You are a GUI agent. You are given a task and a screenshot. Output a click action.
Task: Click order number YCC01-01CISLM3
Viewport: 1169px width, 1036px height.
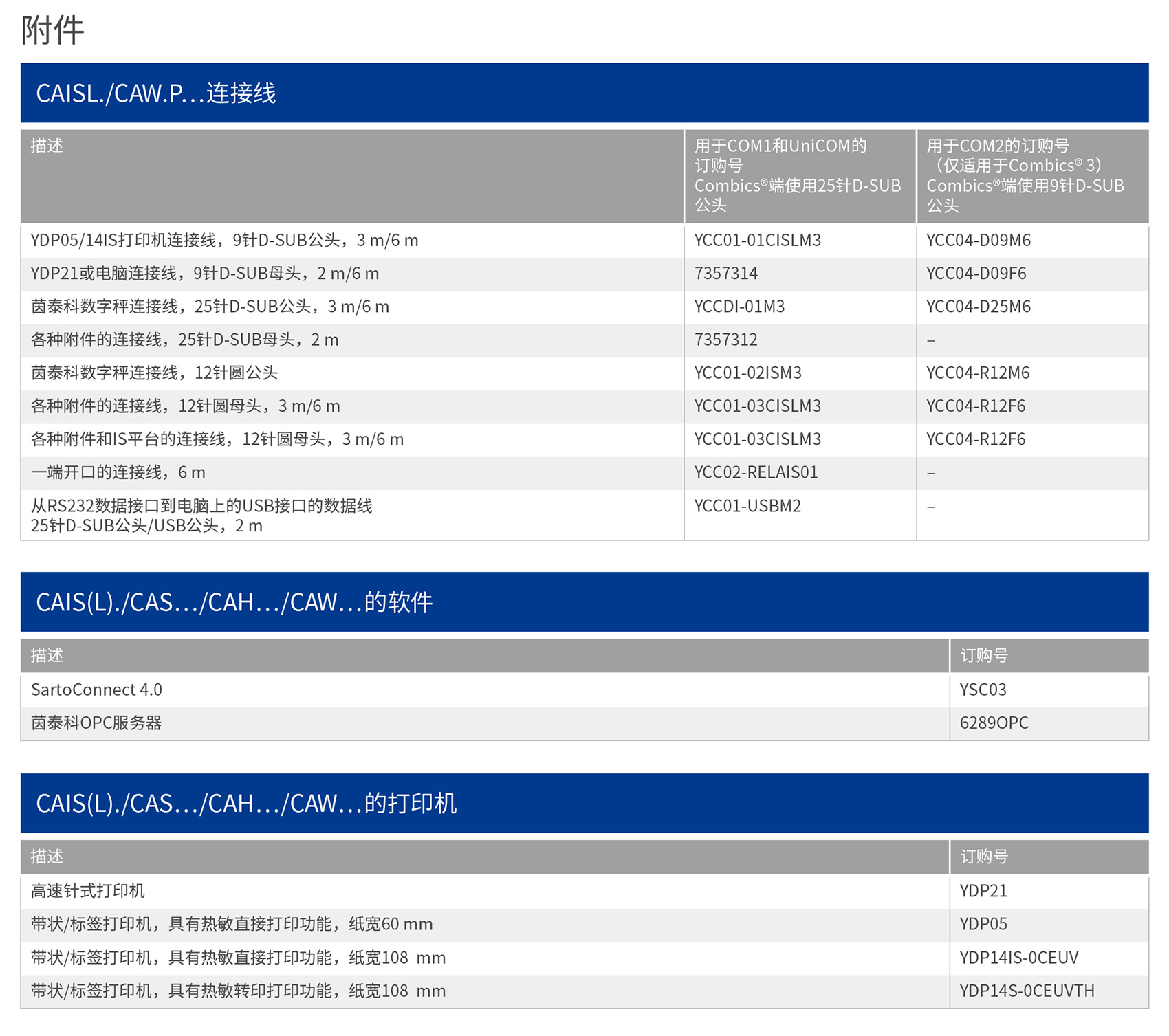[757, 241]
